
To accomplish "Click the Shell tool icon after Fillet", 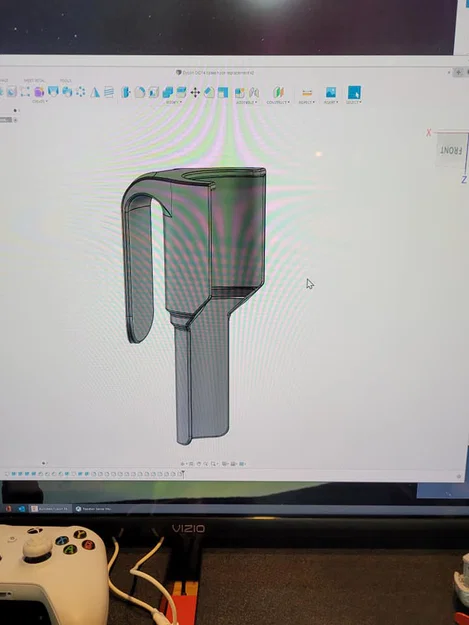I will [x=154, y=92].
